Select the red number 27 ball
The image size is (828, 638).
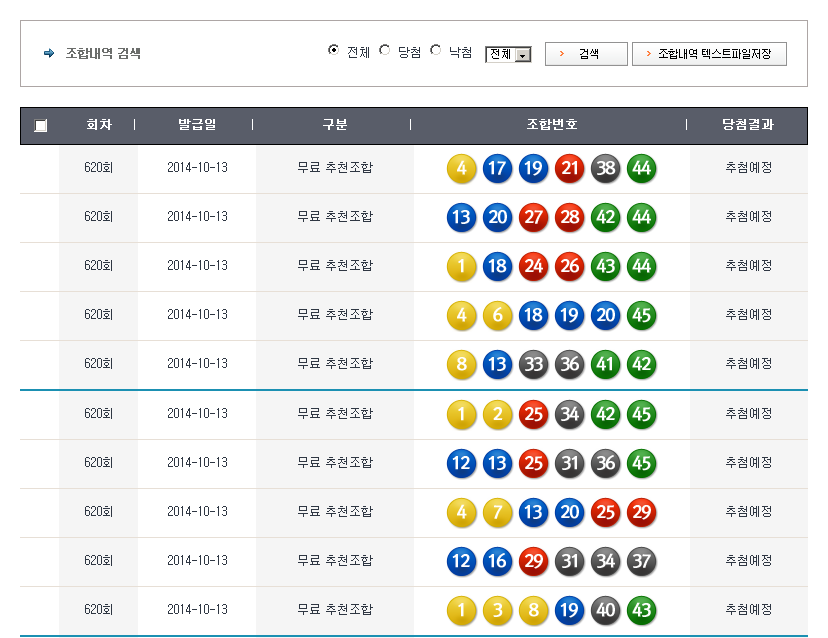[533, 217]
